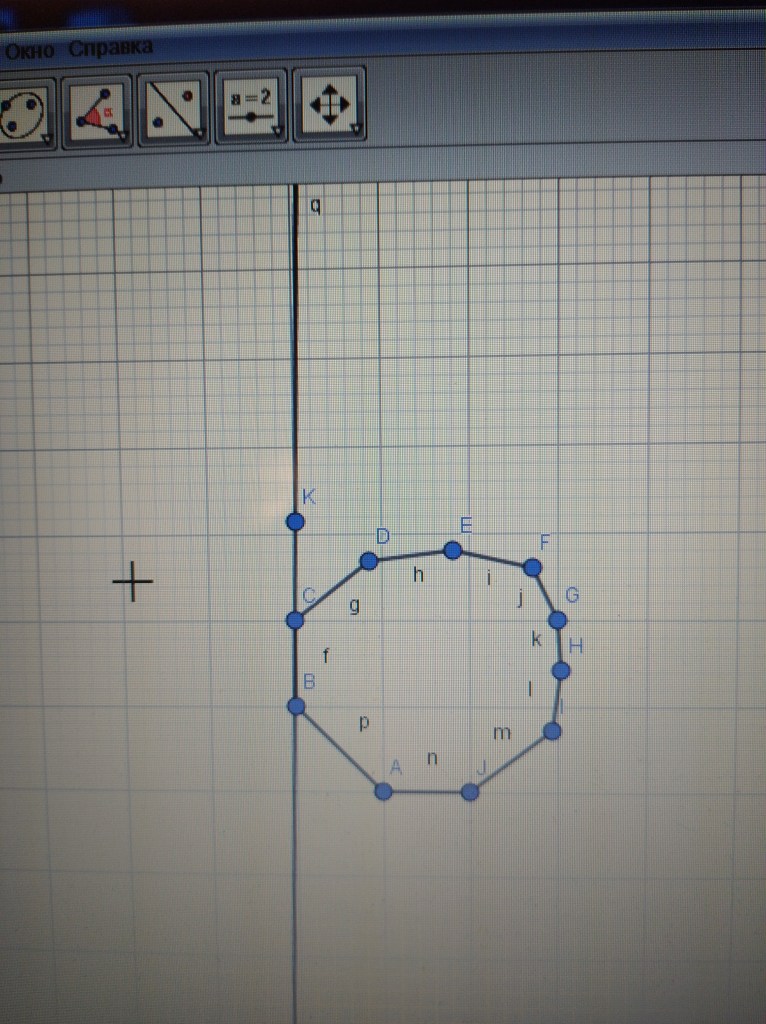This screenshot has height=1024, width=766.
Task: Click point K on the vertical line
Action: [295, 522]
